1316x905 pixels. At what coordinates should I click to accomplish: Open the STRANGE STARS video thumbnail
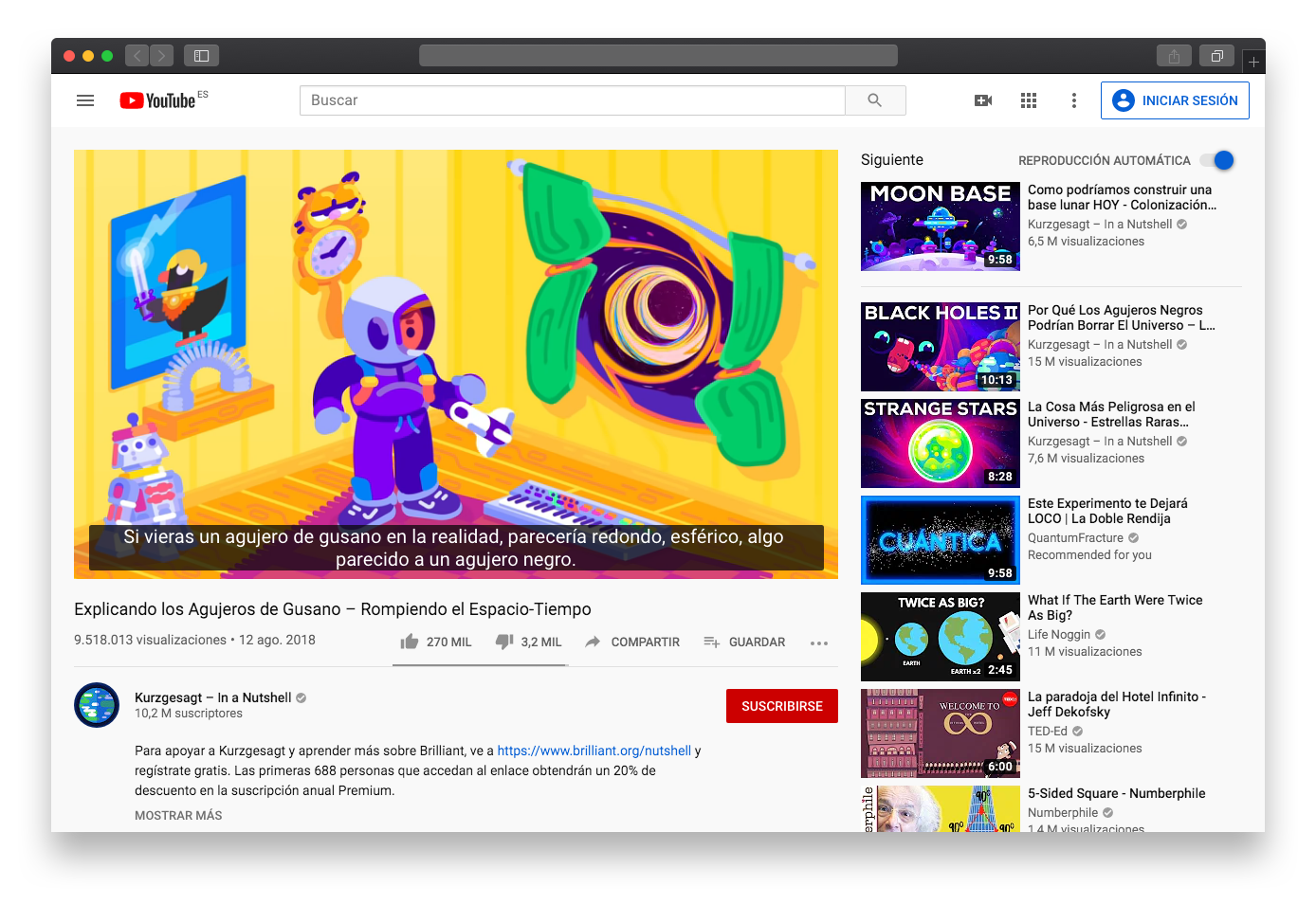coord(941,443)
